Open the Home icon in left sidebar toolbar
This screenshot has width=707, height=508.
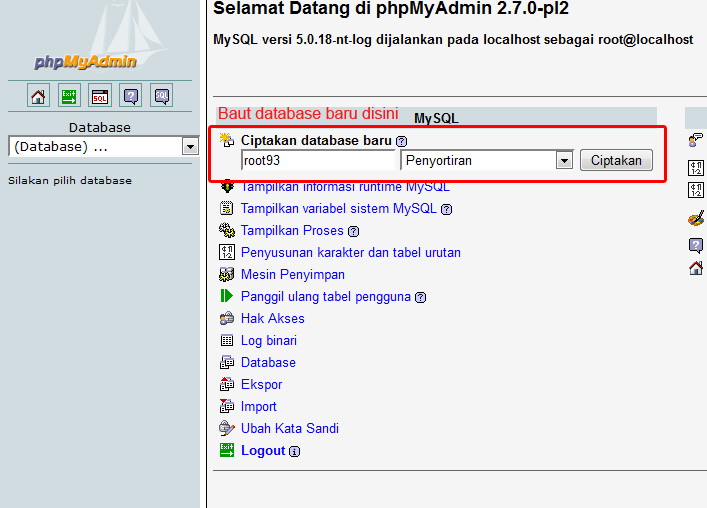tap(38, 96)
